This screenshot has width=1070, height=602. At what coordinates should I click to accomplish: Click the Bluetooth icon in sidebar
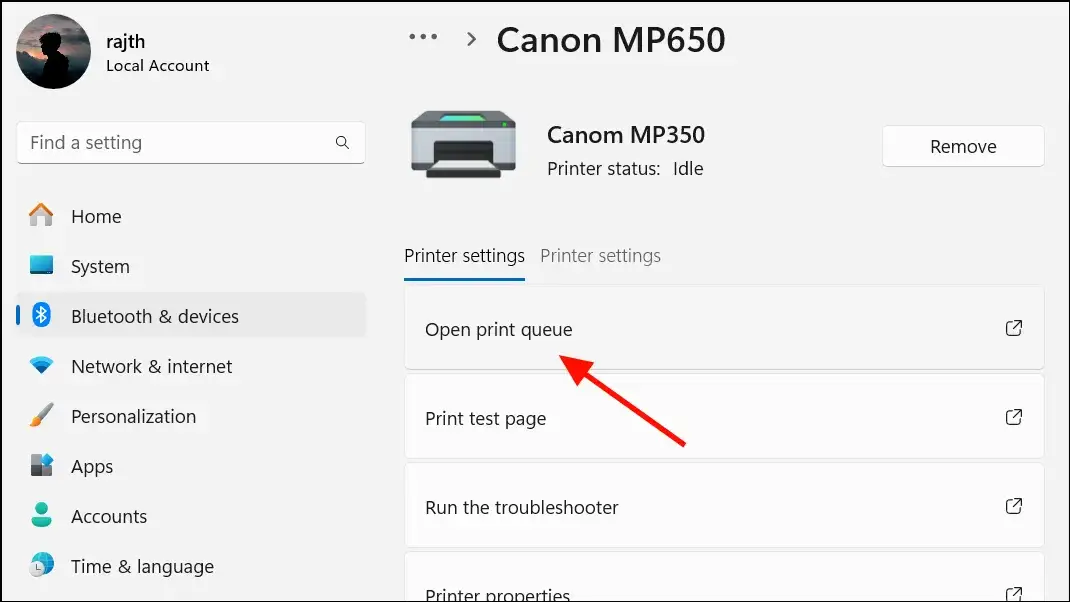pos(41,315)
